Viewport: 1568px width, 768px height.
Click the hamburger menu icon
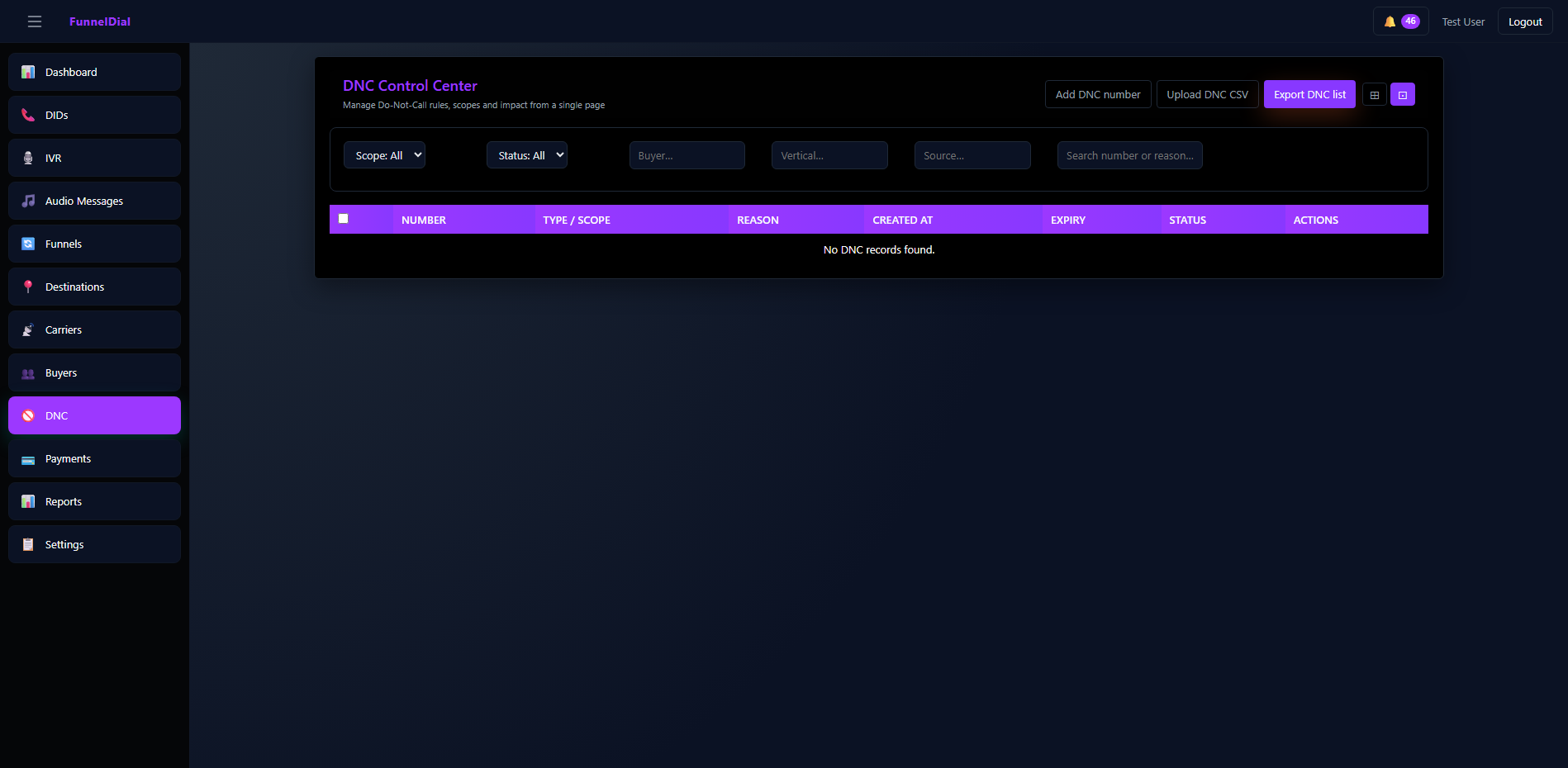pyautogui.click(x=35, y=21)
